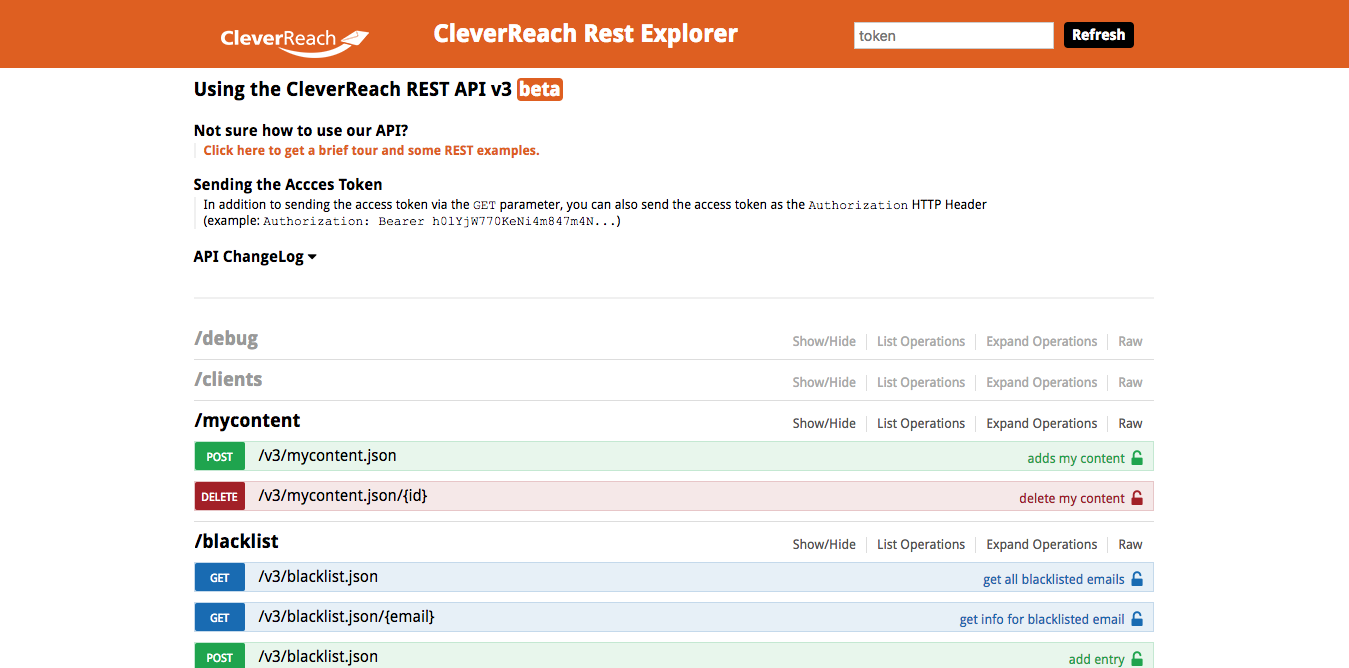1349x668 pixels.
Task: Open the GET /v3/blacklist.json path
Action: [x=318, y=577]
